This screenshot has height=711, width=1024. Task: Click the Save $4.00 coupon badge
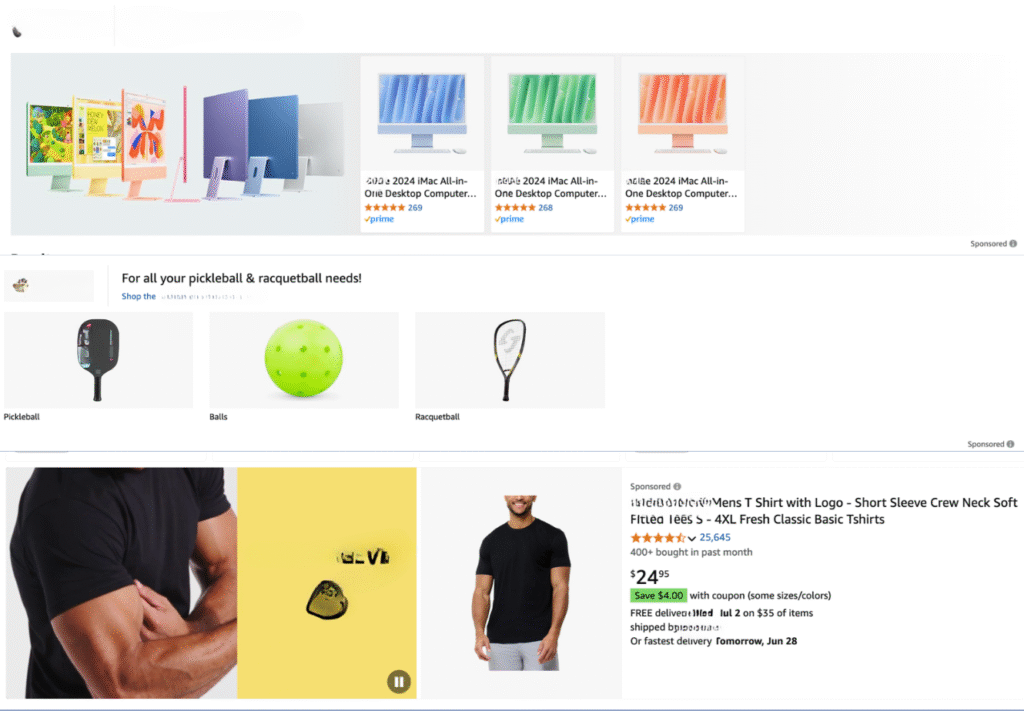[658, 595]
